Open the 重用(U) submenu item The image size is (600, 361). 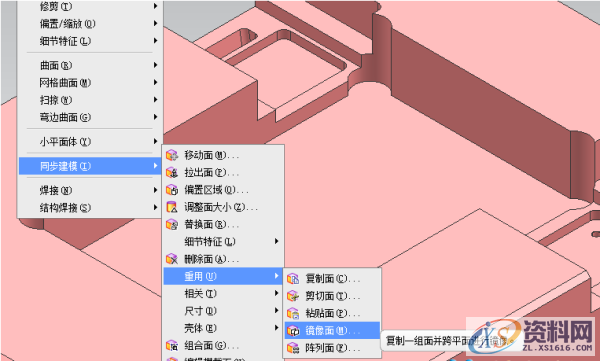click(x=223, y=276)
